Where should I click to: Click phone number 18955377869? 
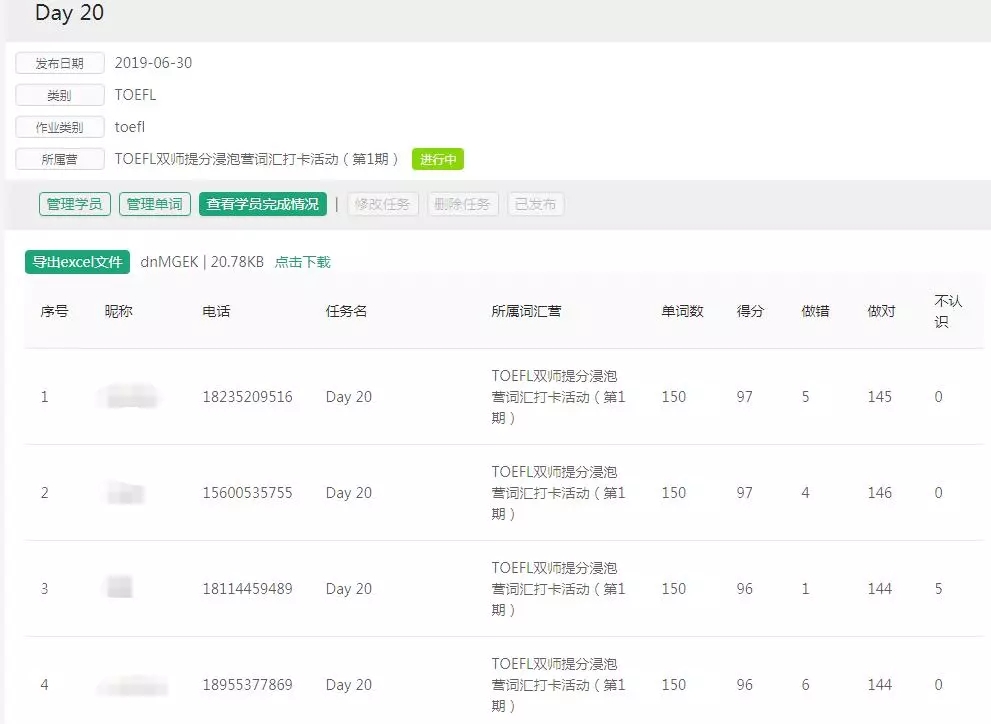[247, 685]
